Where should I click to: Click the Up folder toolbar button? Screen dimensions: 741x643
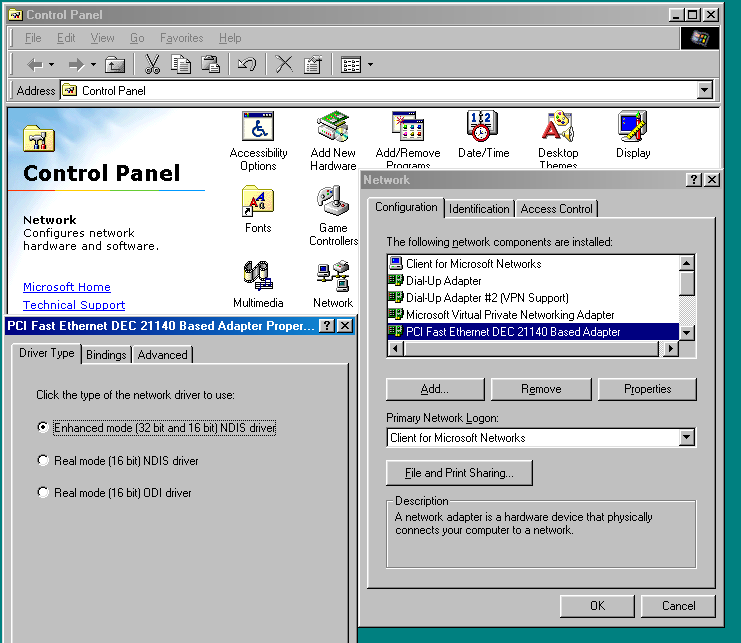pyautogui.click(x=115, y=65)
